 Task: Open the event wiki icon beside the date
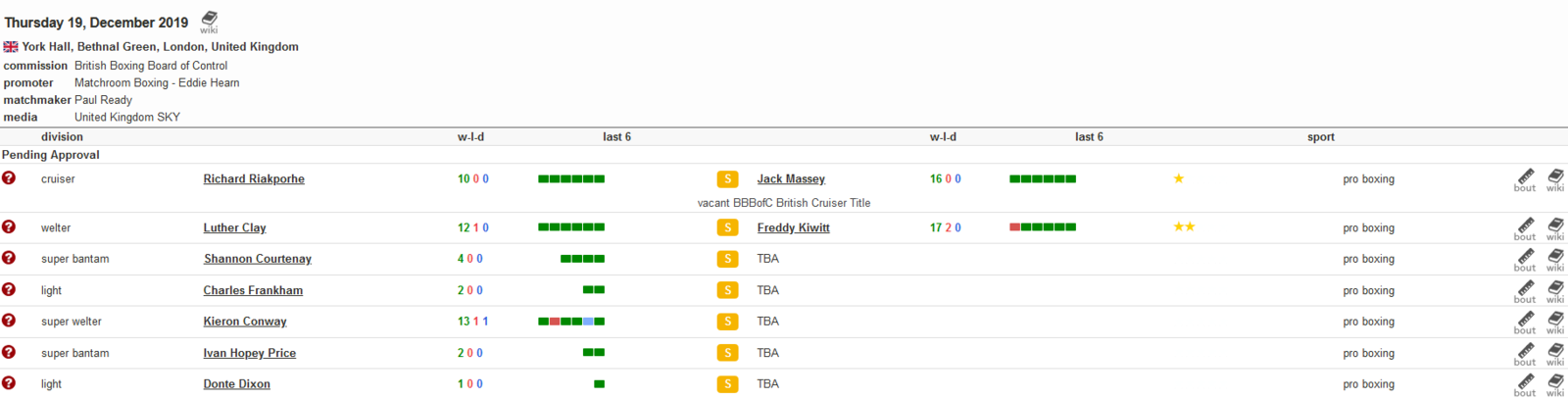209,22
